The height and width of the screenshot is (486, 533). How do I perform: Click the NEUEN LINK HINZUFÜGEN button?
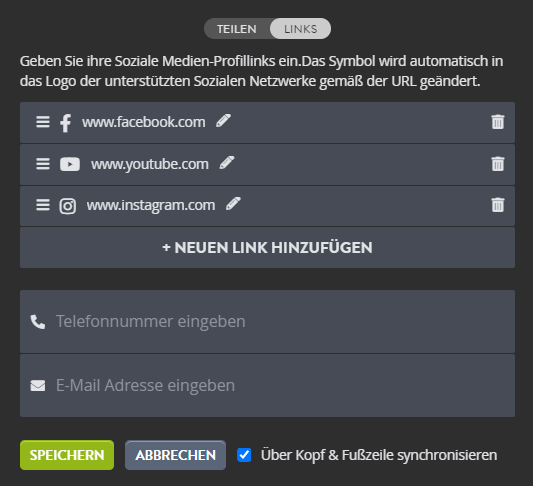267,247
